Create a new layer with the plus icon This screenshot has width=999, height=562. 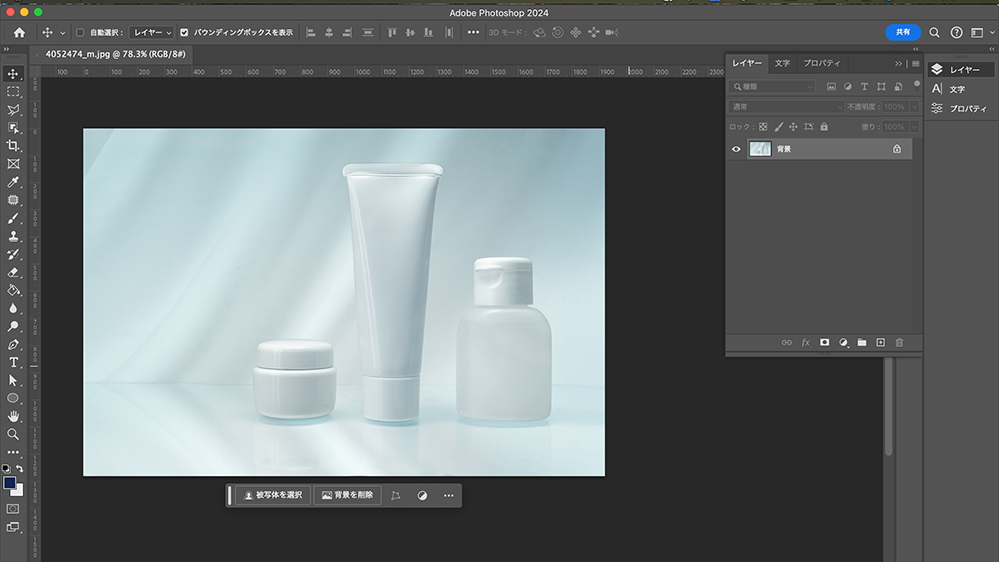[880, 342]
